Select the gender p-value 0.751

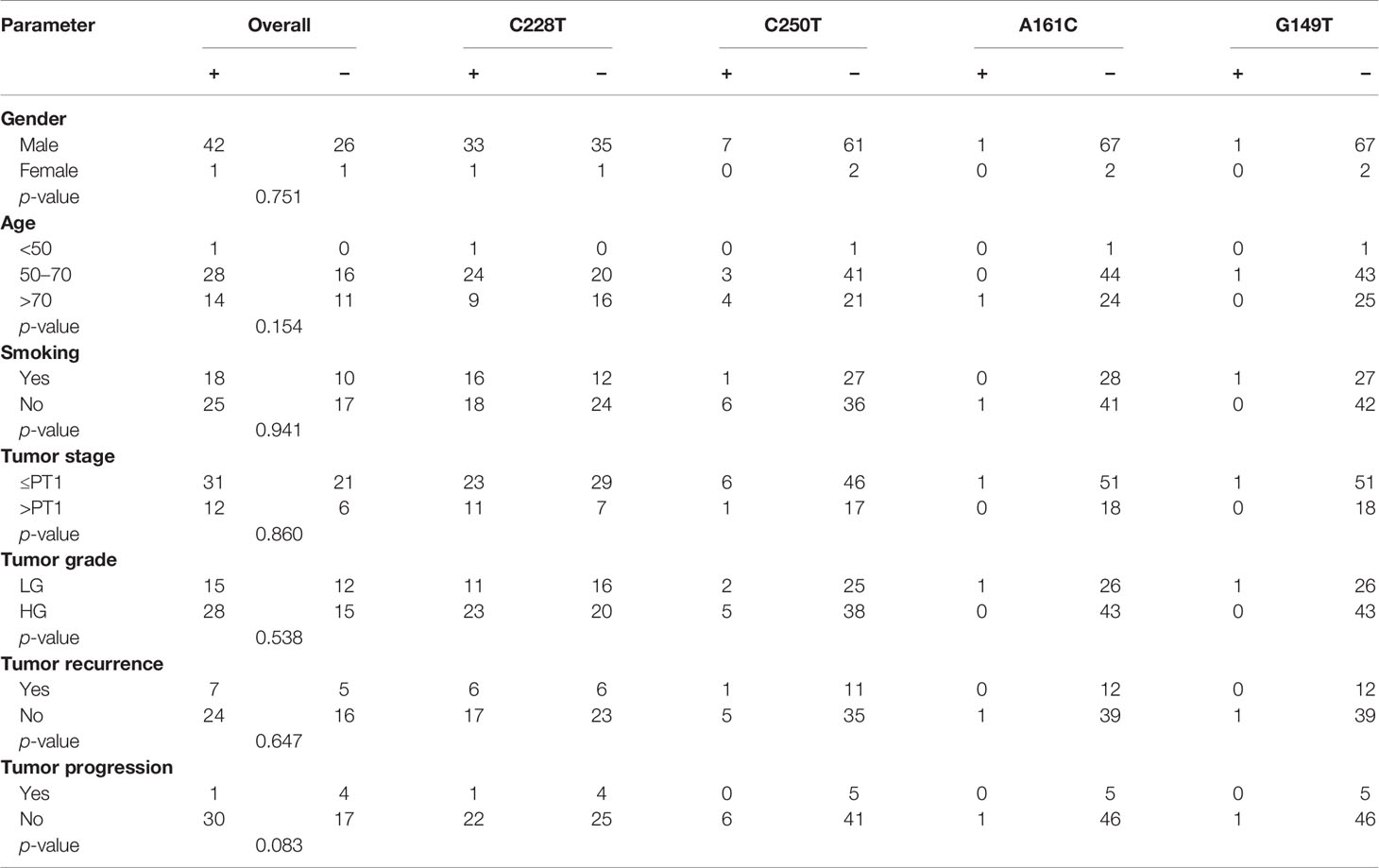tap(279, 196)
